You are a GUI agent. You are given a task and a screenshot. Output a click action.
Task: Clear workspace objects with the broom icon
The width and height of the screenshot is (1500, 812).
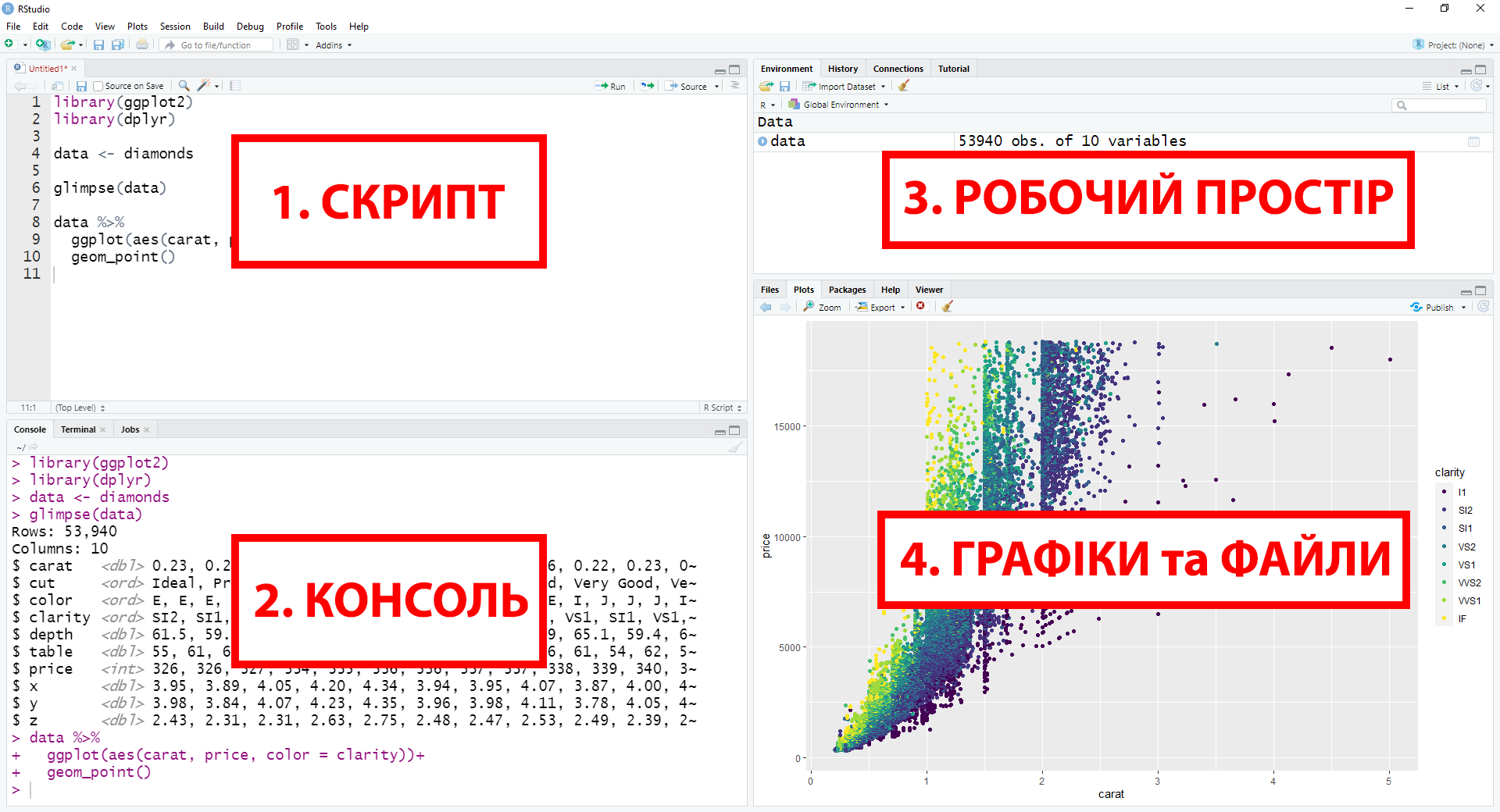click(904, 87)
